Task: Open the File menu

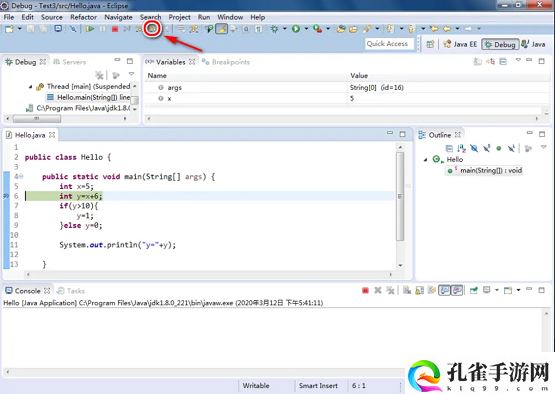Action: [x=9, y=17]
